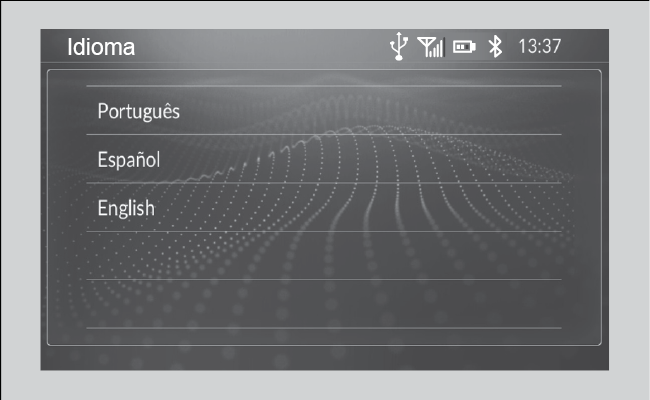The image size is (650, 400).
Task: Click the right end of the Español row
Action: 539,159
